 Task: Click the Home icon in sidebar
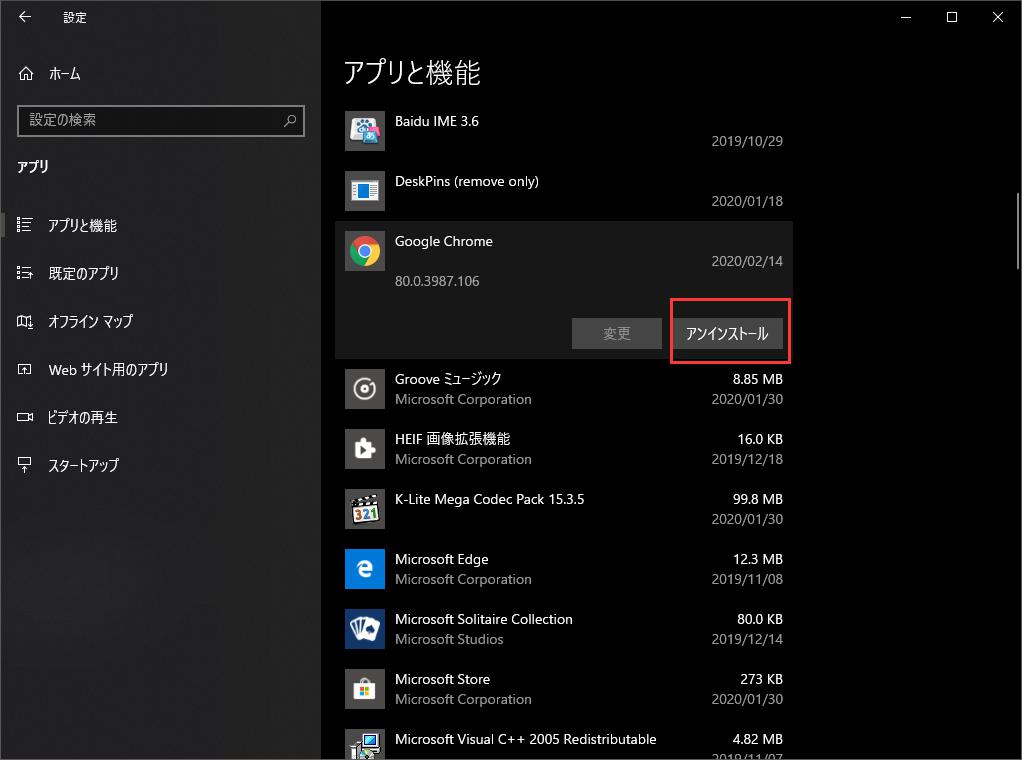(25, 74)
